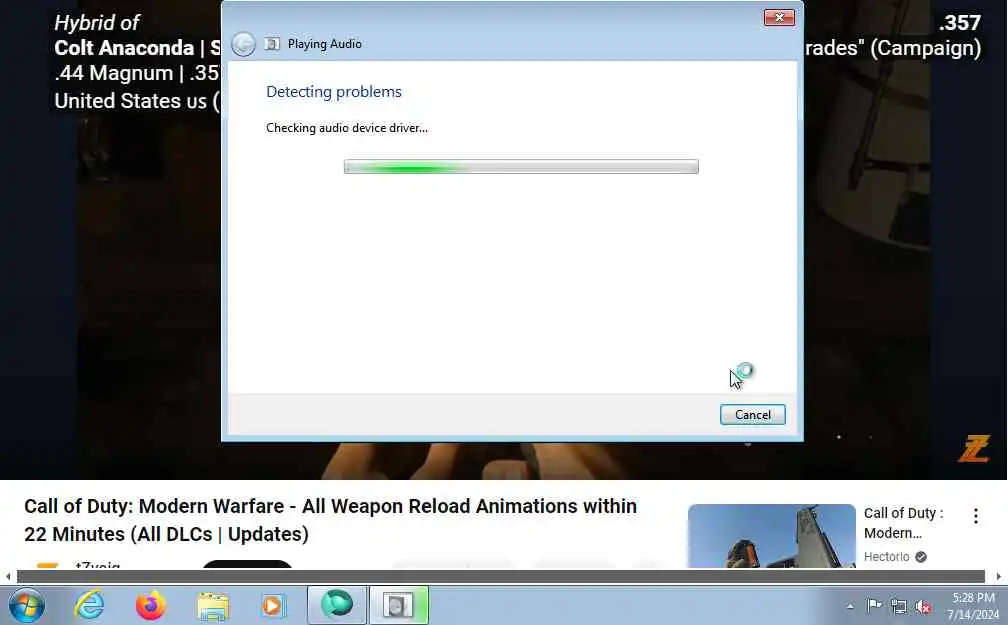Image resolution: width=1008 pixels, height=625 pixels.
Task: Show hidden tray icons arrow
Action: pos(850,606)
